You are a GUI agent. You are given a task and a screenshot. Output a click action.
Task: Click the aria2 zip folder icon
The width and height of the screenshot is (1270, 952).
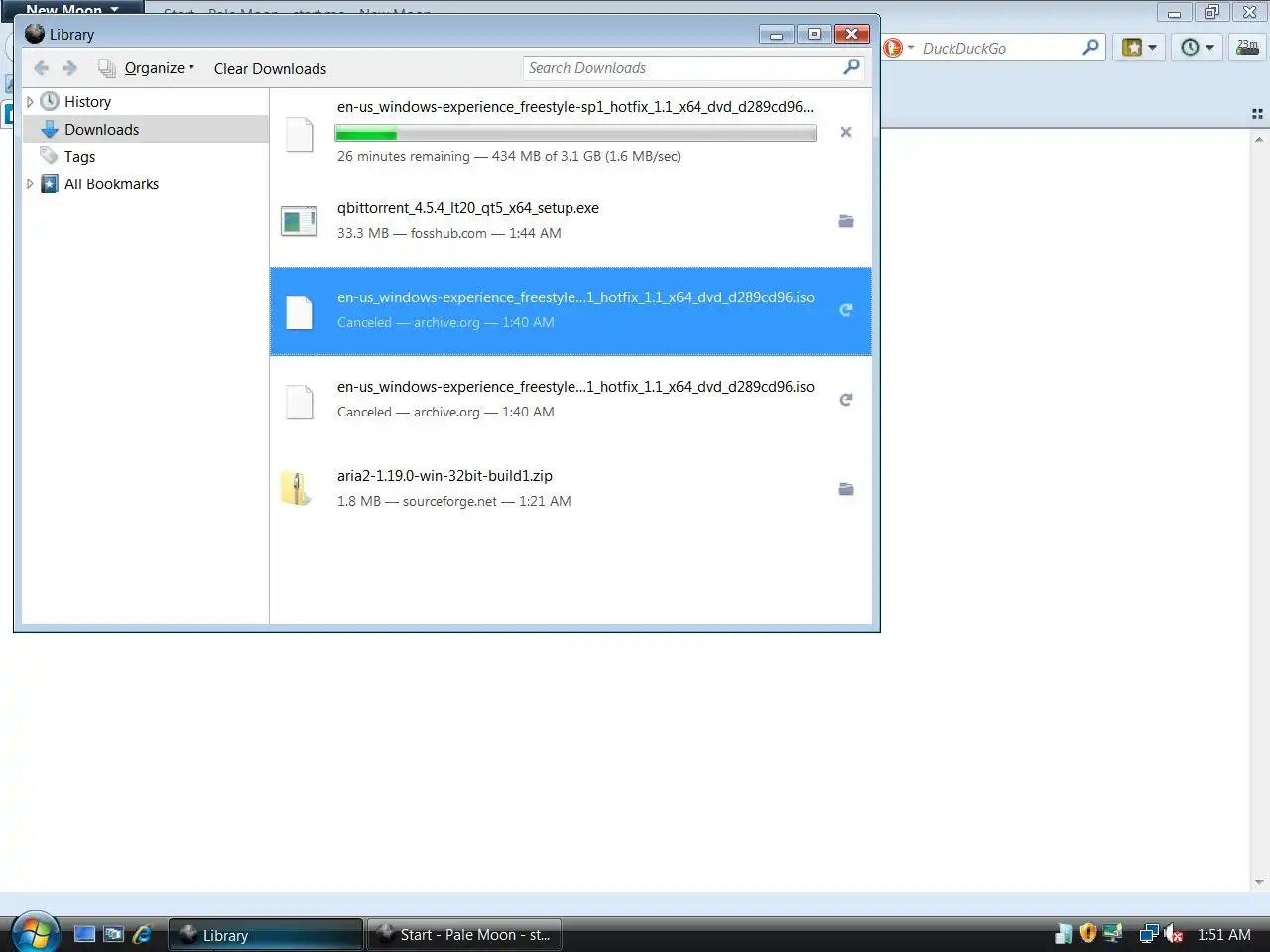click(298, 489)
